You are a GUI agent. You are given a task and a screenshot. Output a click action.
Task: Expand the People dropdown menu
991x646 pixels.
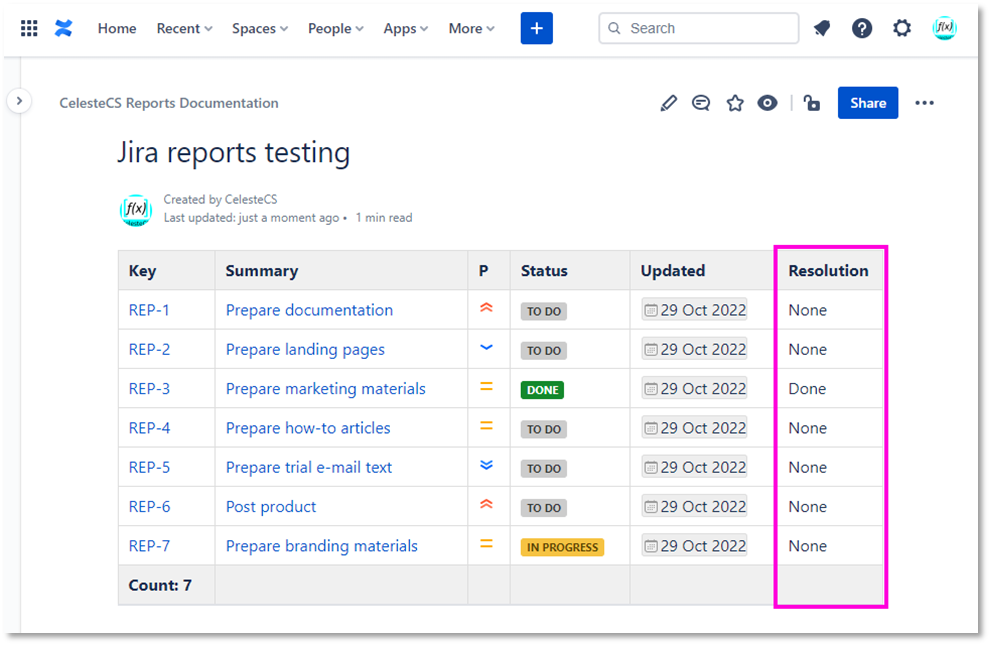(x=336, y=28)
